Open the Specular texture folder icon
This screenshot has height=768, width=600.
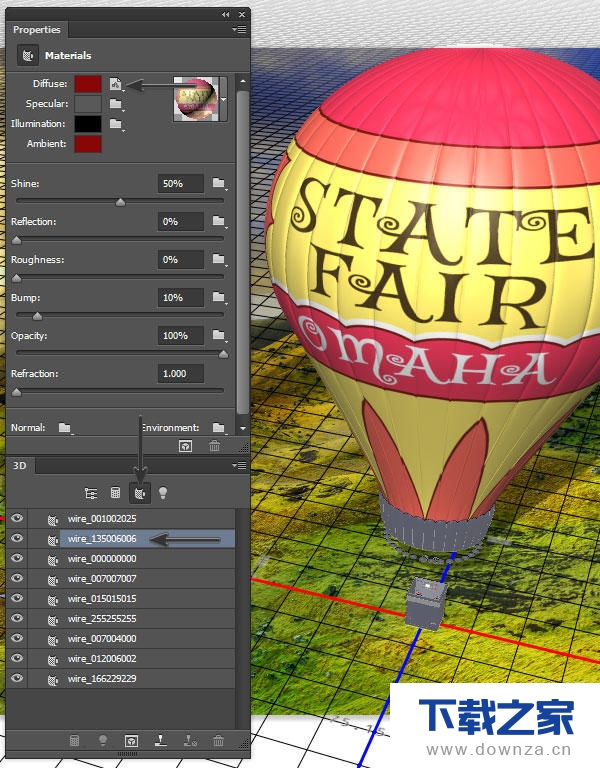pos(116,104)
